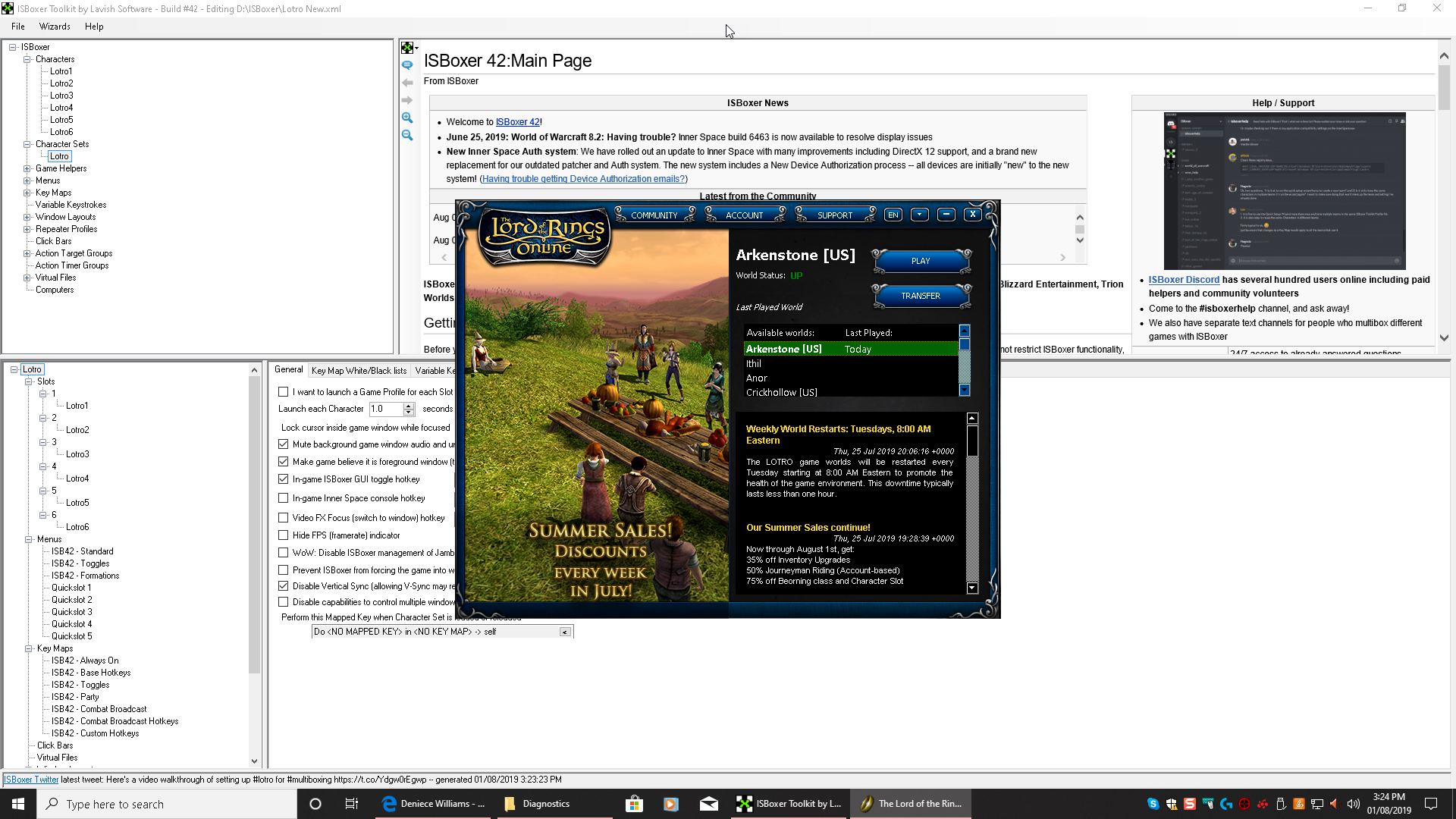The image size is (1456, 819).
Task: Open the launcher ACCOUNT menu
Action: click(745, 215)
